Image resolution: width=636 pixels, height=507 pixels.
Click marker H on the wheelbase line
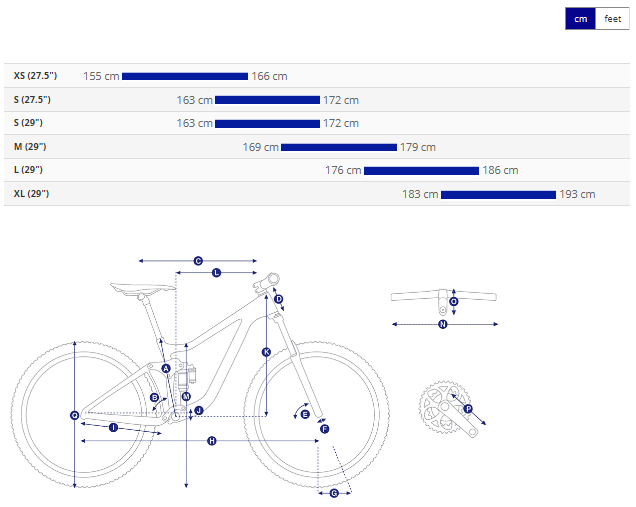click(212, 441)
